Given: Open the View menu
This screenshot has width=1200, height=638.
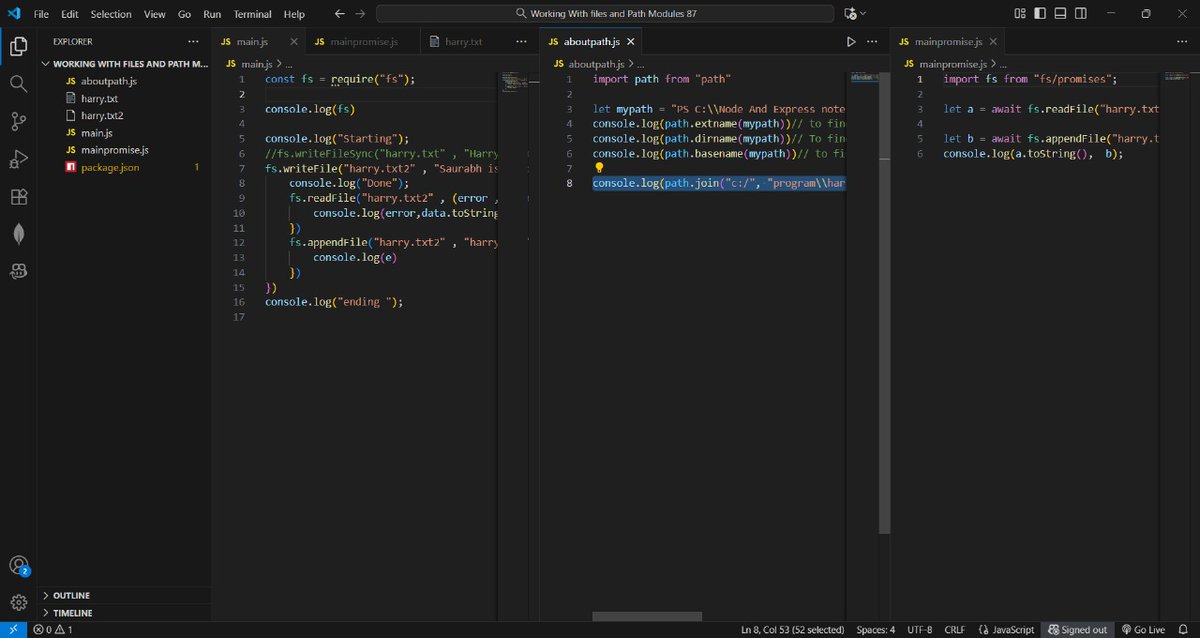Looking at the screenshot, I should coord(154,14).
